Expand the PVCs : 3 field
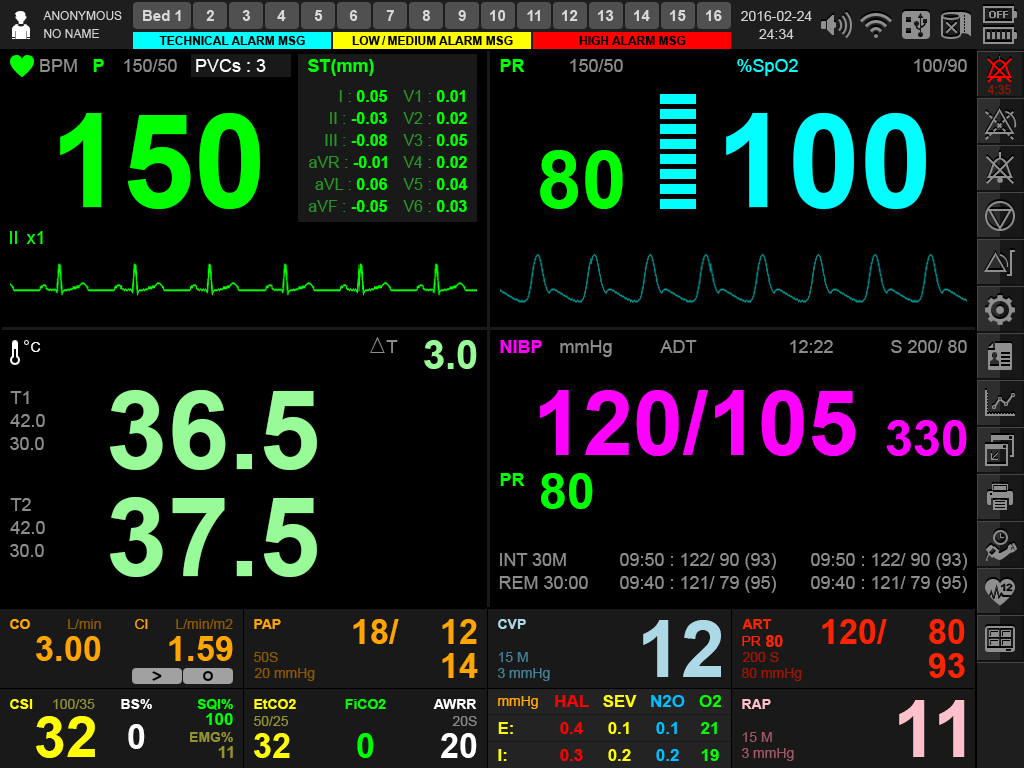1024x768 pixels. click(240, 65)
